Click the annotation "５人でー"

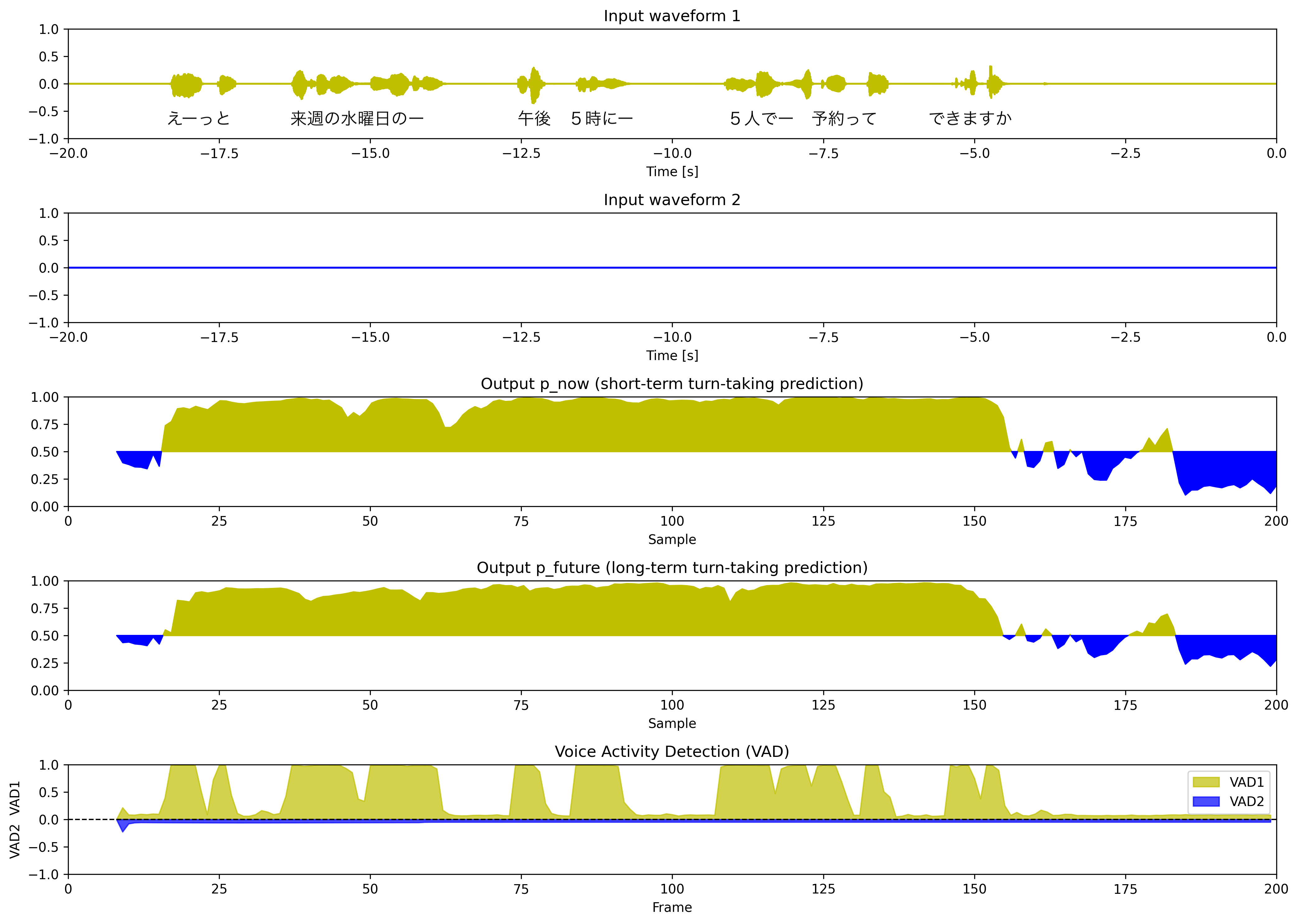(761, 118)
